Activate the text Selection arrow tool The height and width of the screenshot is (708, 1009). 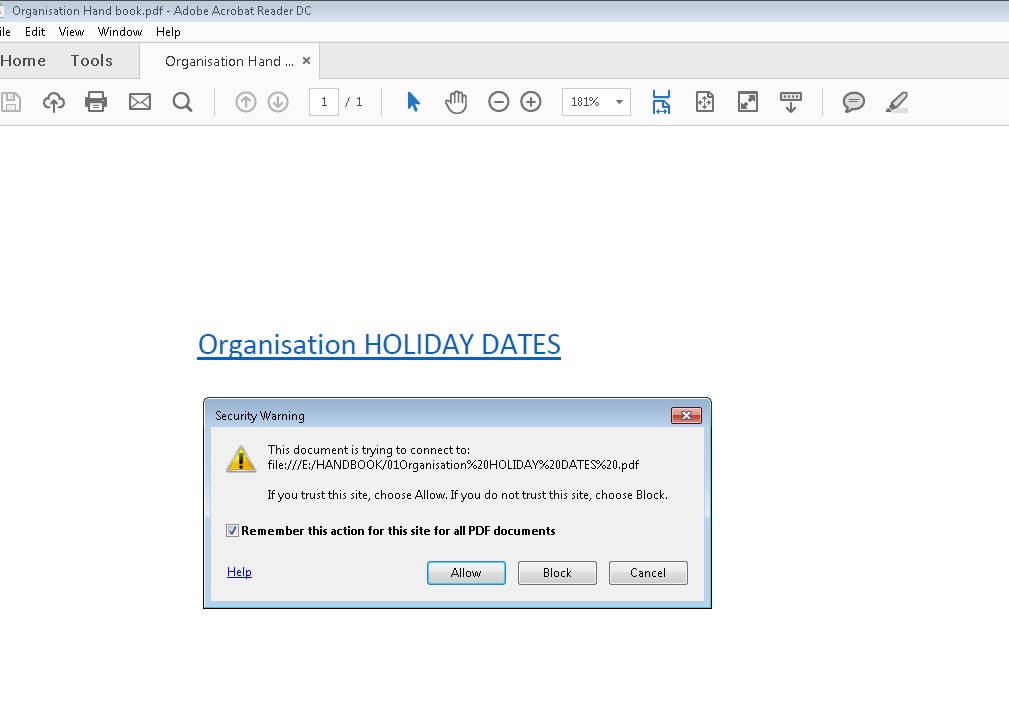[x=413, y=101]
